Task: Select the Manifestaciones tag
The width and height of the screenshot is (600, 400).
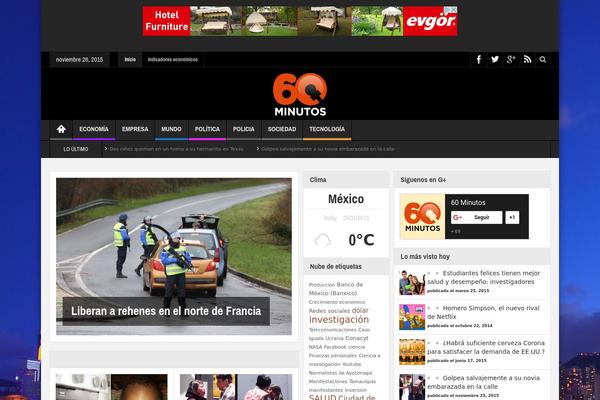Action: coord(328,382)
